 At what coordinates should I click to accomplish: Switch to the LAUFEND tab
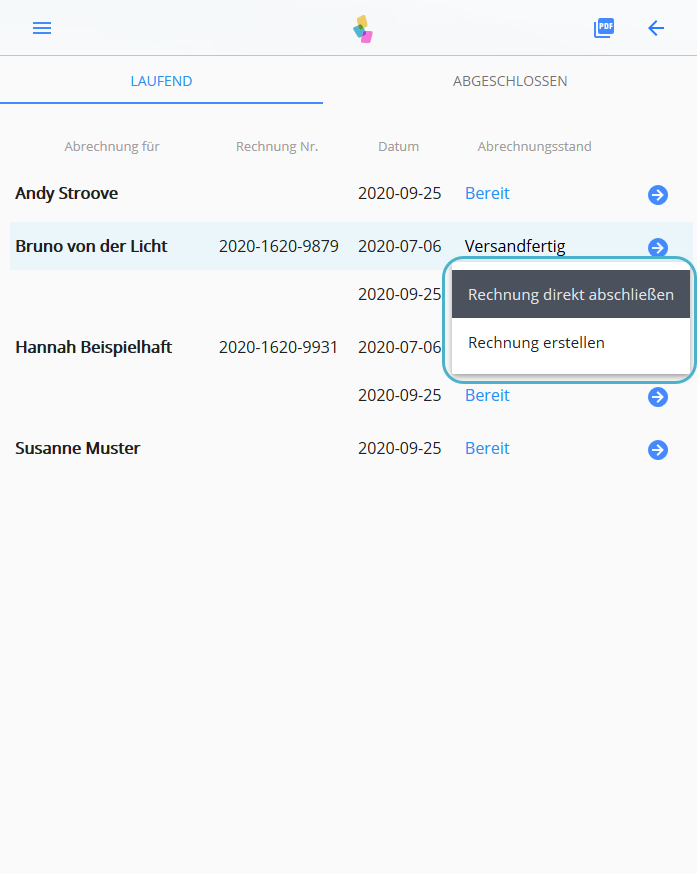pyautogui.click(x=161, y=81)
